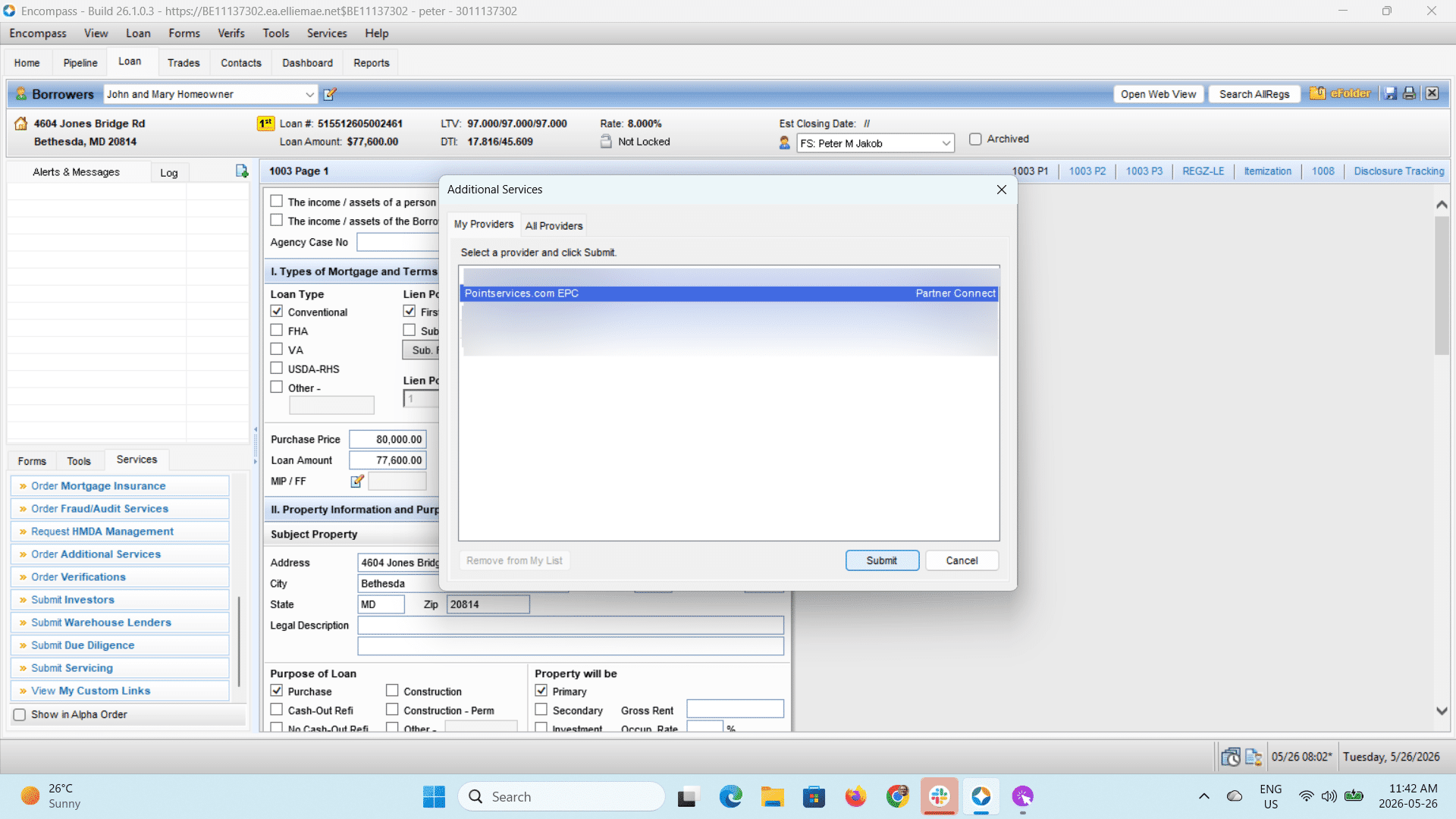Screen dimensions: 1456x819
Task: Click Submit in Additional Services
Action: (x=882, y=560)
